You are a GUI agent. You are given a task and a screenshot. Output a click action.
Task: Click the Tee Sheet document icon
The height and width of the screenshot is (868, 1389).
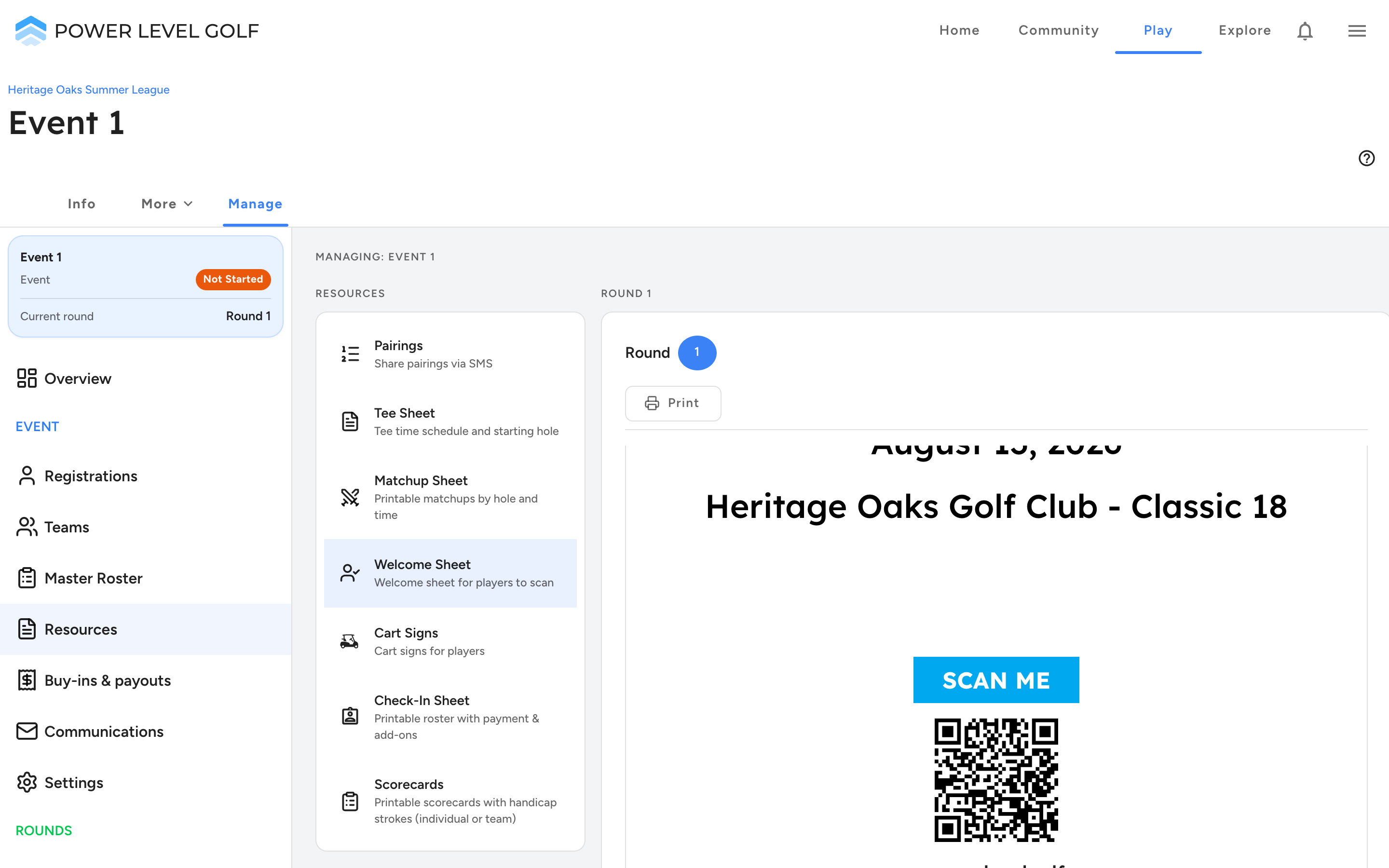click(x=350, y=421)
